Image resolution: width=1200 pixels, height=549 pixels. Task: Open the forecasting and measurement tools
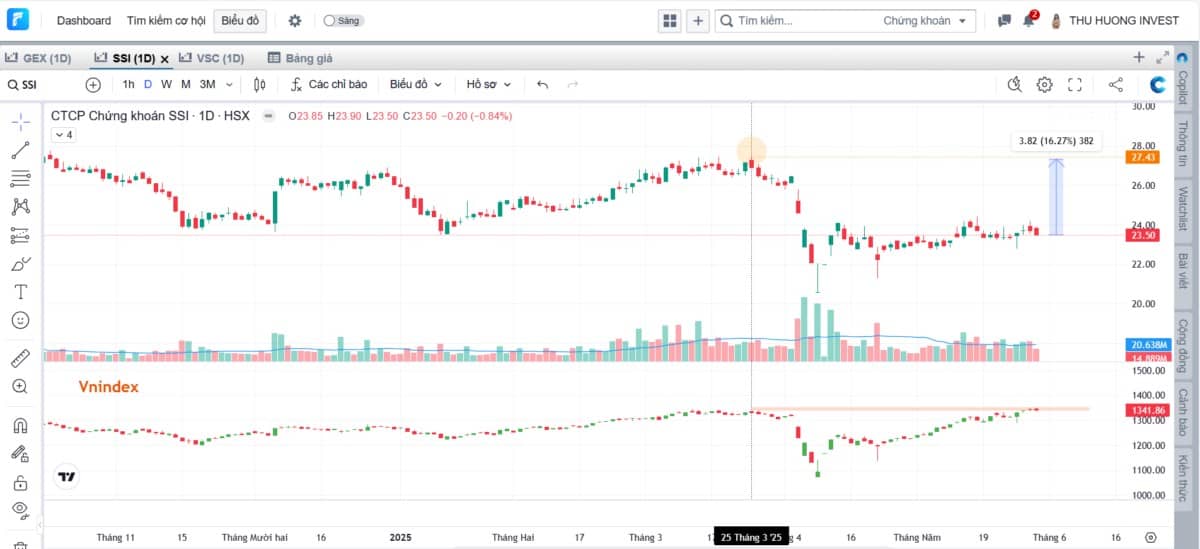(x=20, y=236)
